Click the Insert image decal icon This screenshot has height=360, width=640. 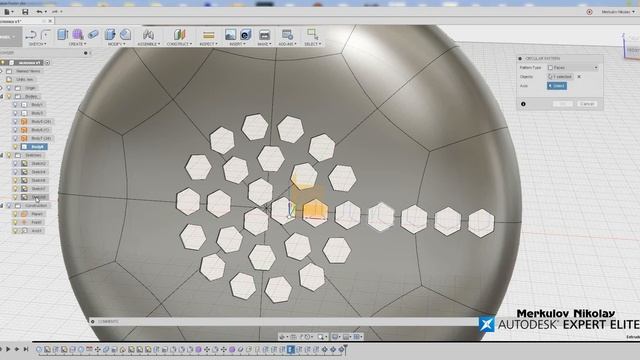tap(230, 34)
